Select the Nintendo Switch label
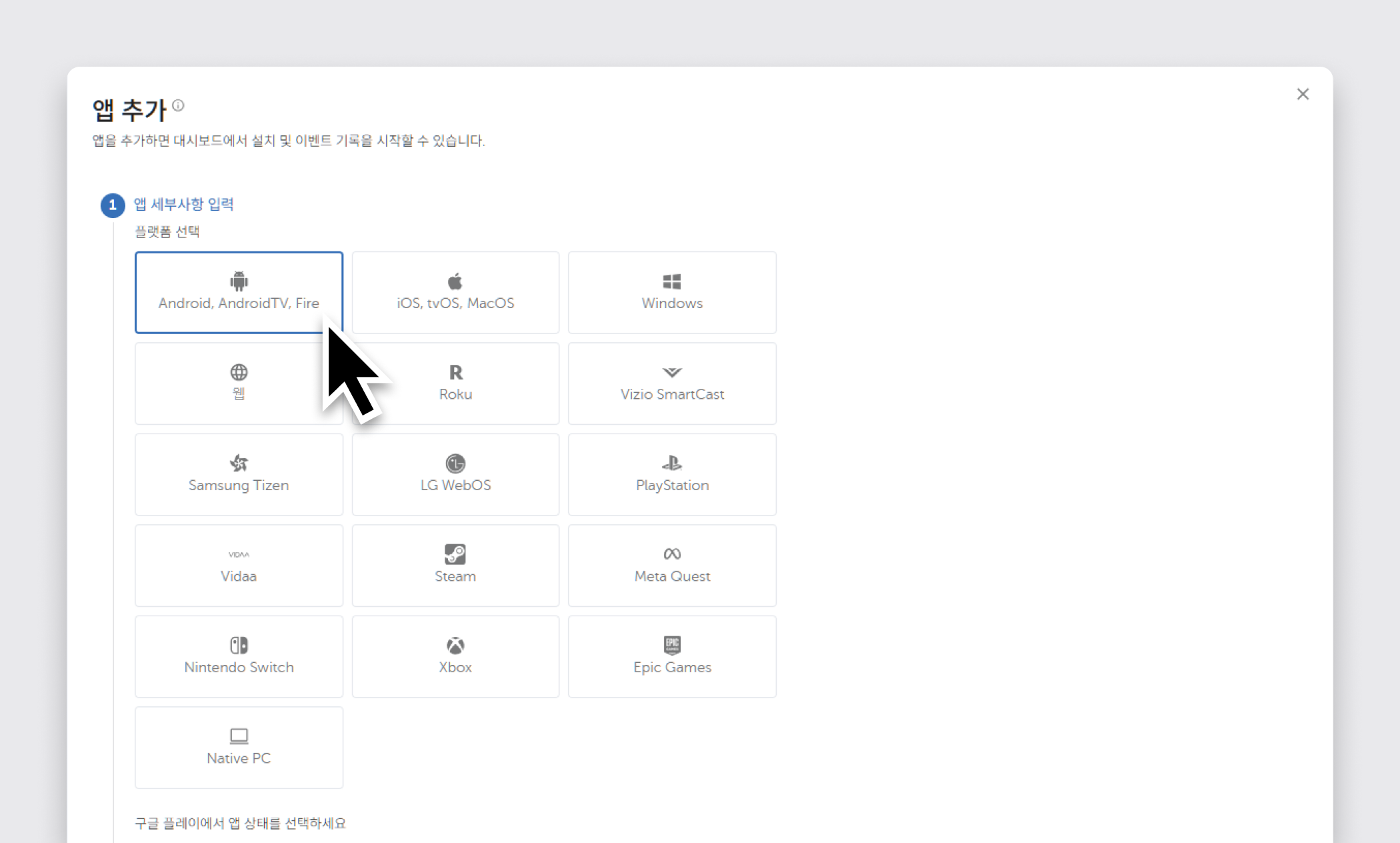 [x=239, y=667]
